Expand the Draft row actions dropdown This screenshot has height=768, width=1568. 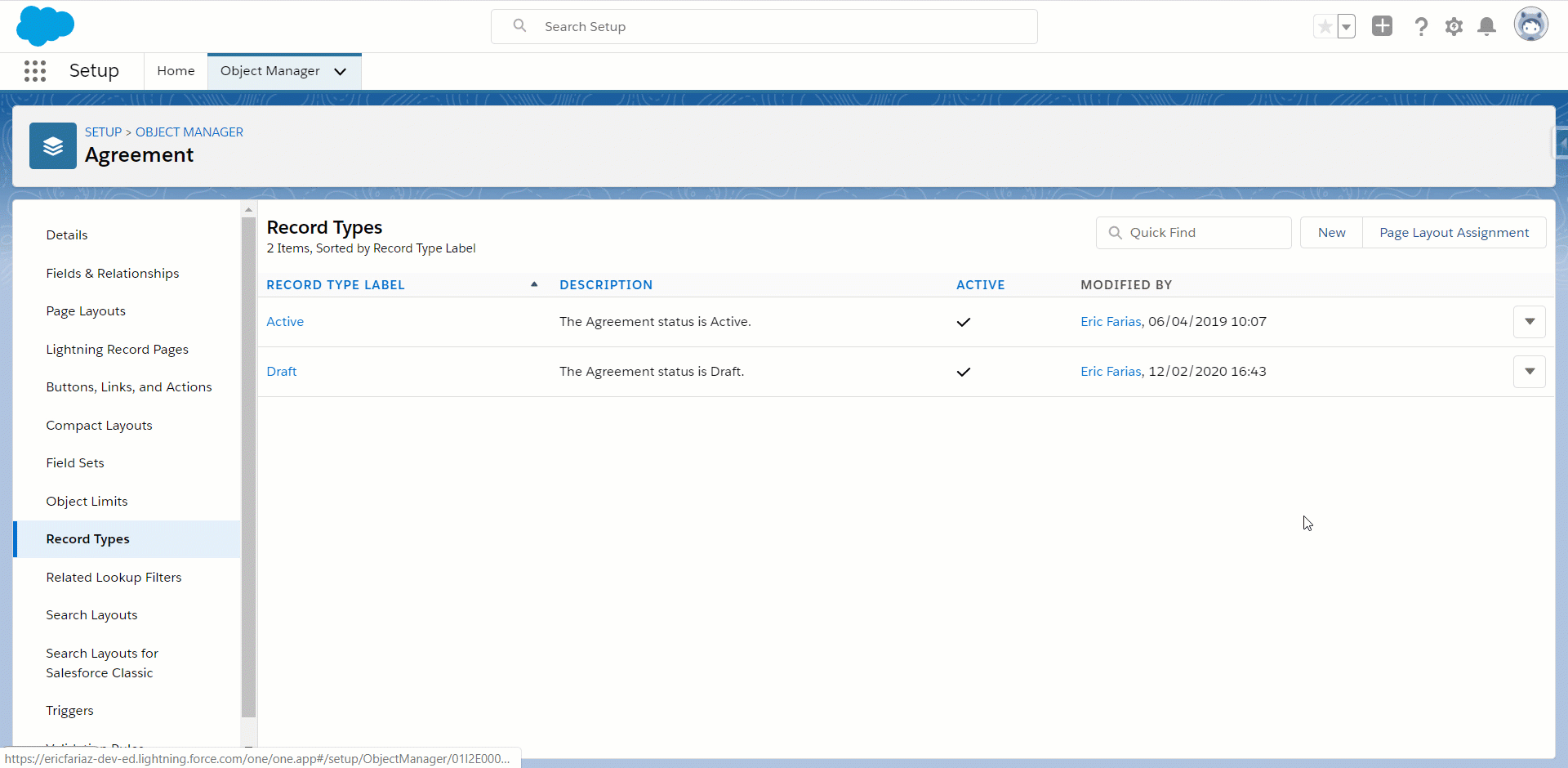(1529, 372)
